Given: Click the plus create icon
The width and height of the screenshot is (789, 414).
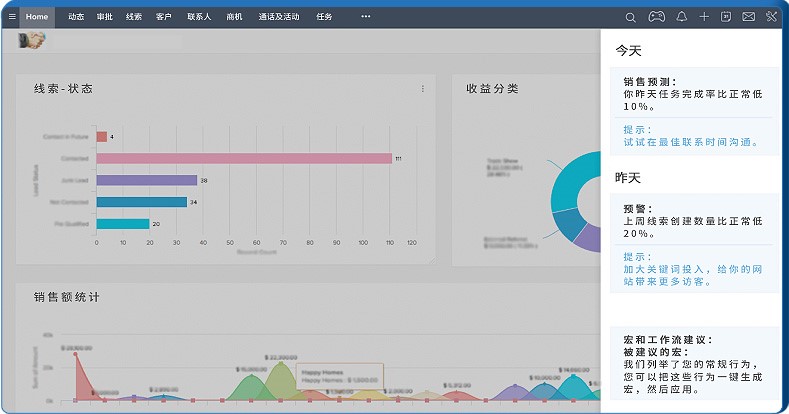Looking at the screenshot, I should coord(704,17).
